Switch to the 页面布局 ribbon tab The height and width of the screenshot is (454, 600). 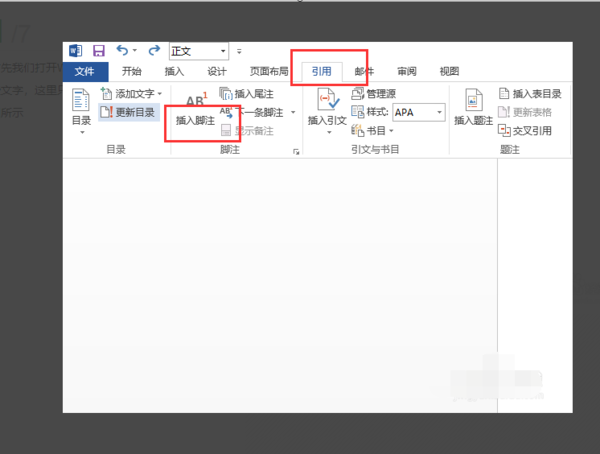tap(269, 71)
